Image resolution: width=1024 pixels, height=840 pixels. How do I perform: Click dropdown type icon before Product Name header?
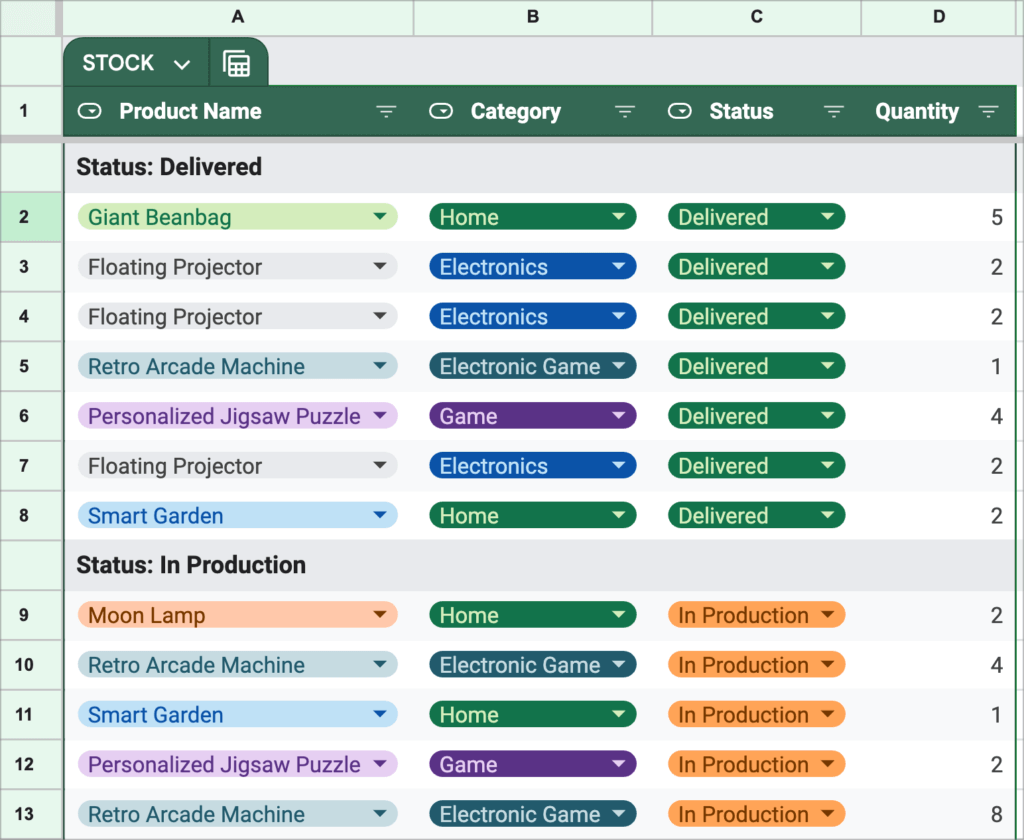pos(89,112)
